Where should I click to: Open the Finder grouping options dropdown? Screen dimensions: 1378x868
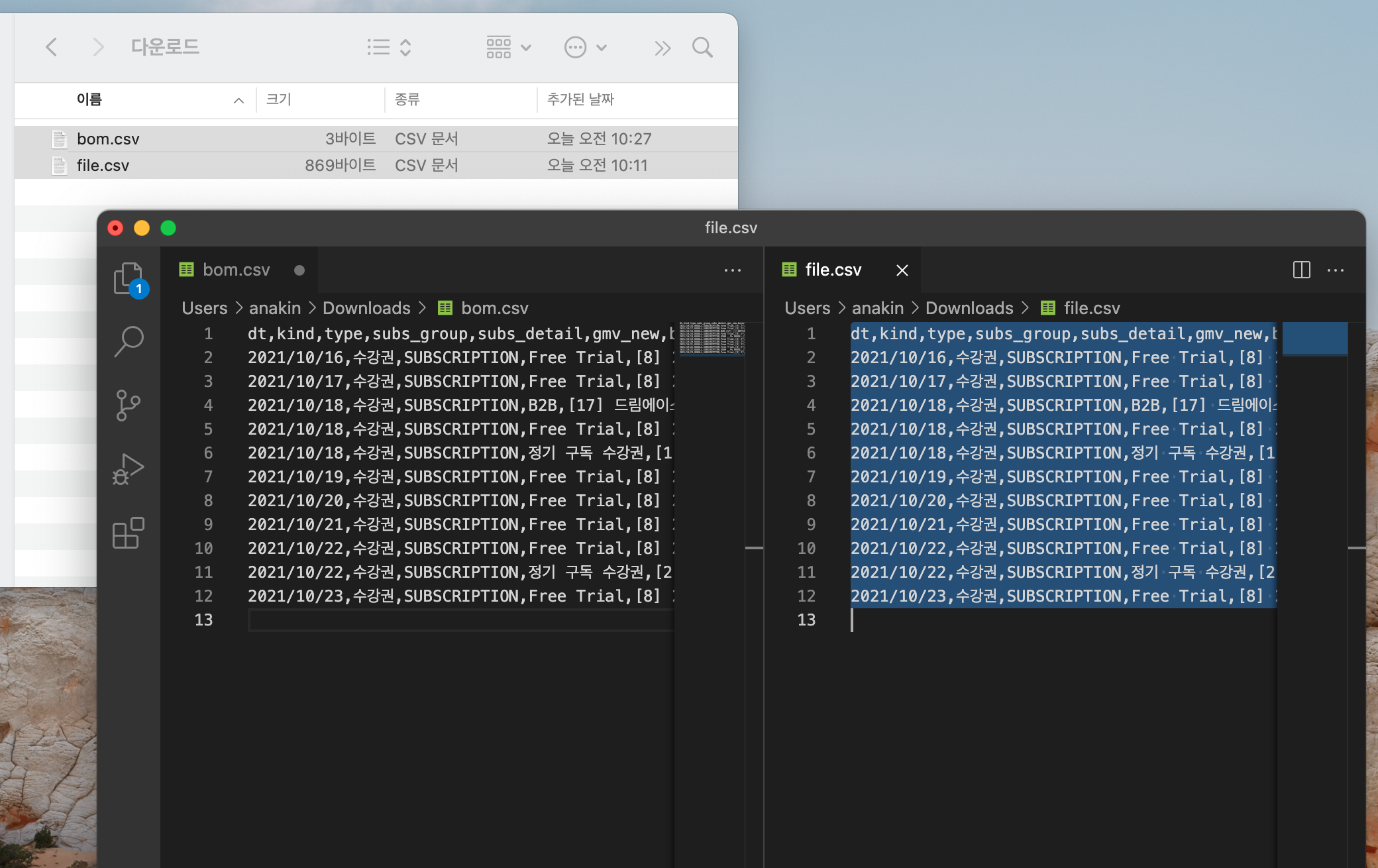click(x=508, y=48)
